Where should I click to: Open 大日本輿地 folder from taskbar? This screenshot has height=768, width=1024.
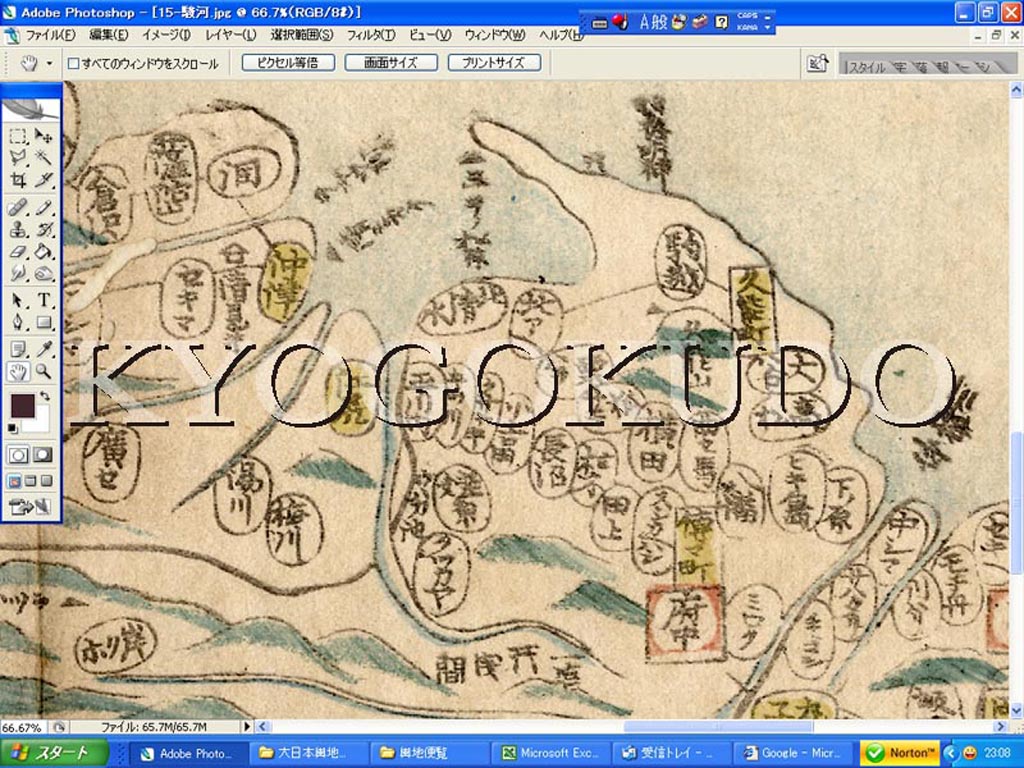(x=310, y=753)
